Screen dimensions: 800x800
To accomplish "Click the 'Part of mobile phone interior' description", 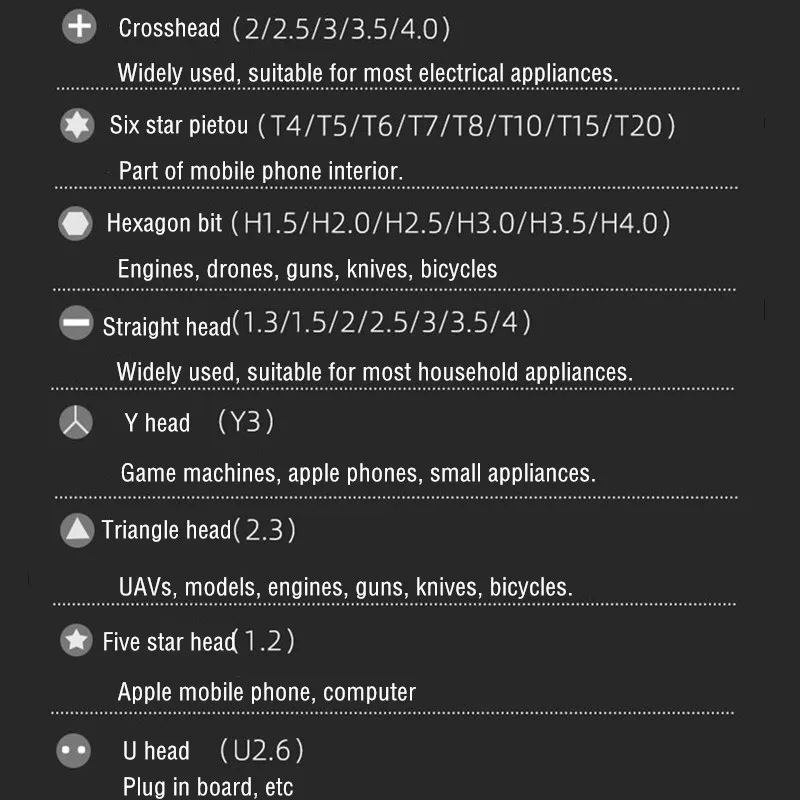I will (261, 171).
